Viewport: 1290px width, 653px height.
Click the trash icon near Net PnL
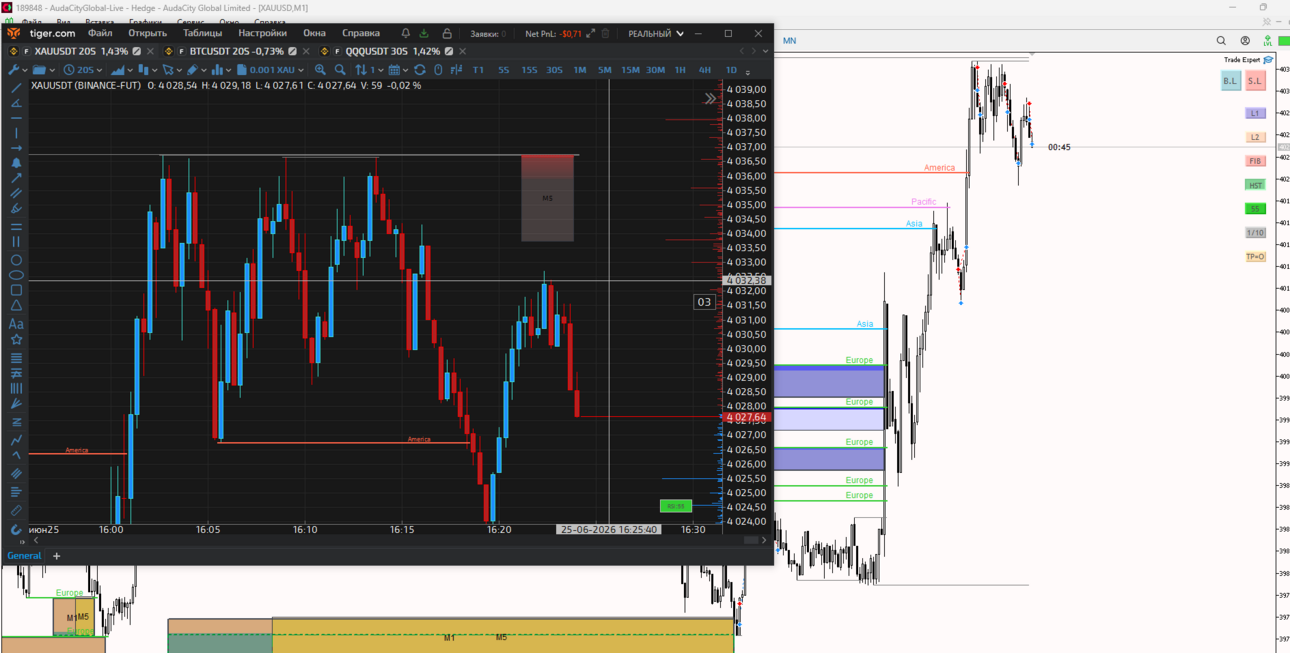coord(605,34)
